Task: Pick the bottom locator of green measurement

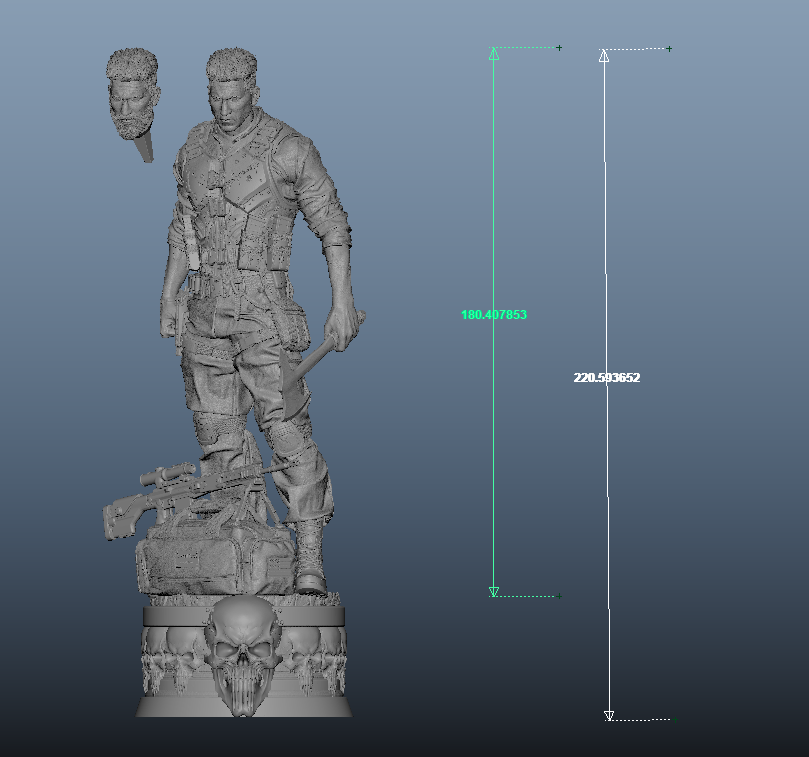Action: pyautogui.click(x=558, y=596)
